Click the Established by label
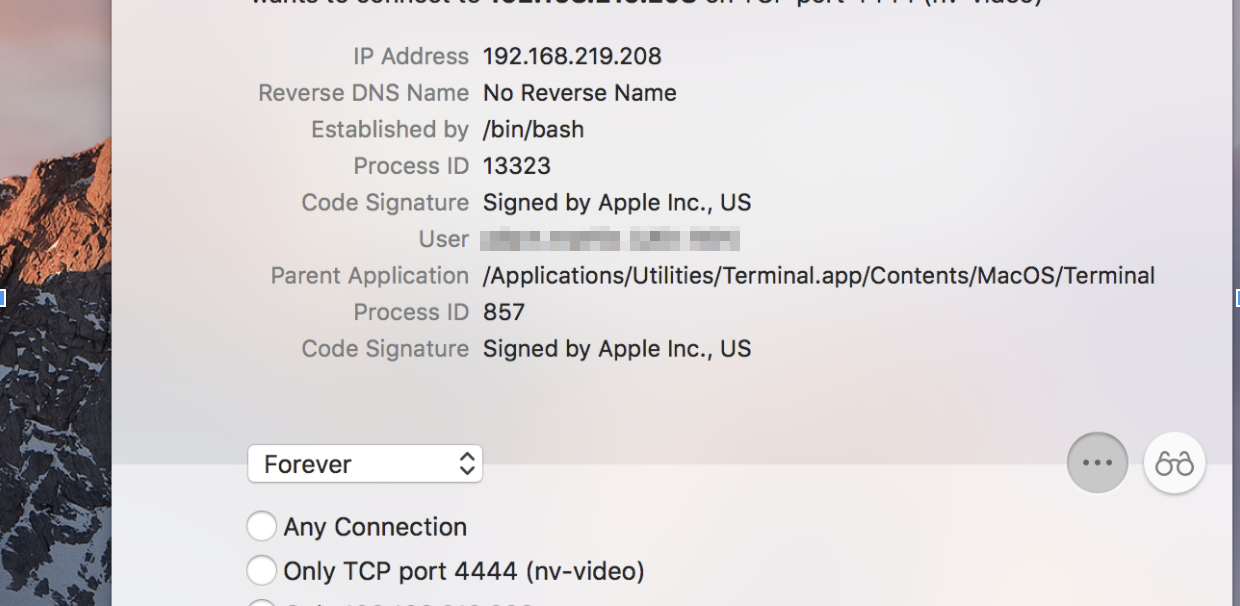Image resolution: width=1240 pixels, height=606 pixels. (x=389, y=130)
